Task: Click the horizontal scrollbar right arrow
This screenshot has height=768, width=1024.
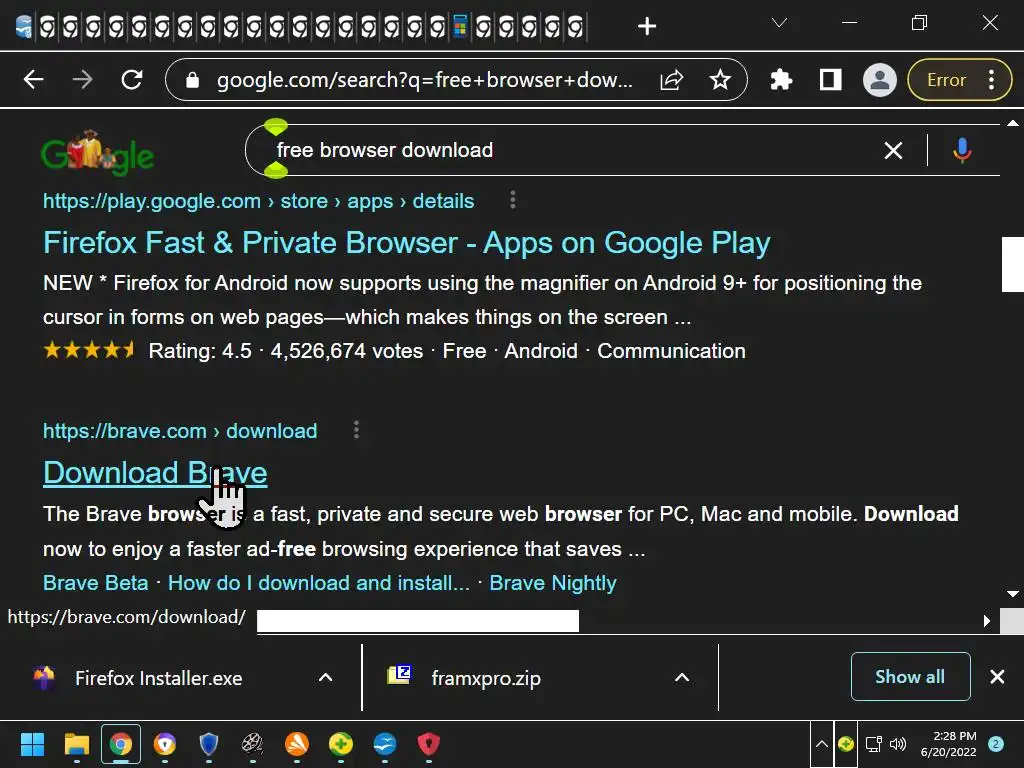Action: click(x=987, y=621)
